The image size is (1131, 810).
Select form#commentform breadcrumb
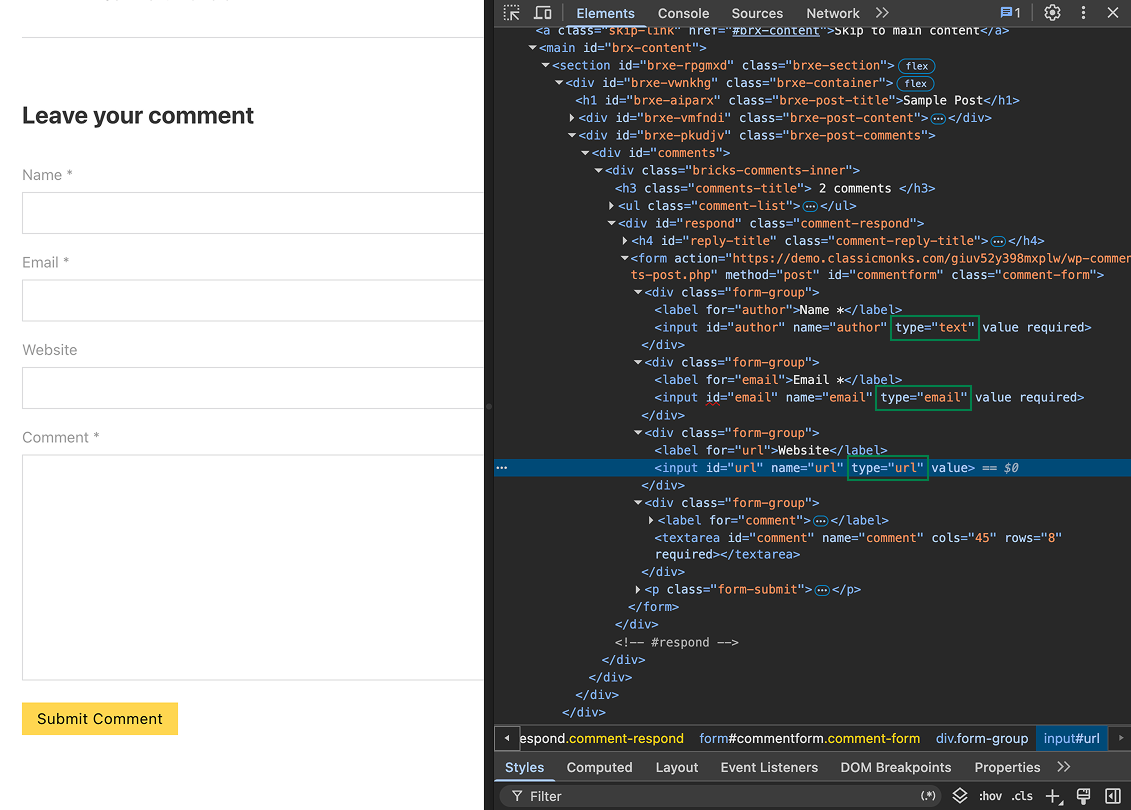pyautogui.click(x=809, y=739)
